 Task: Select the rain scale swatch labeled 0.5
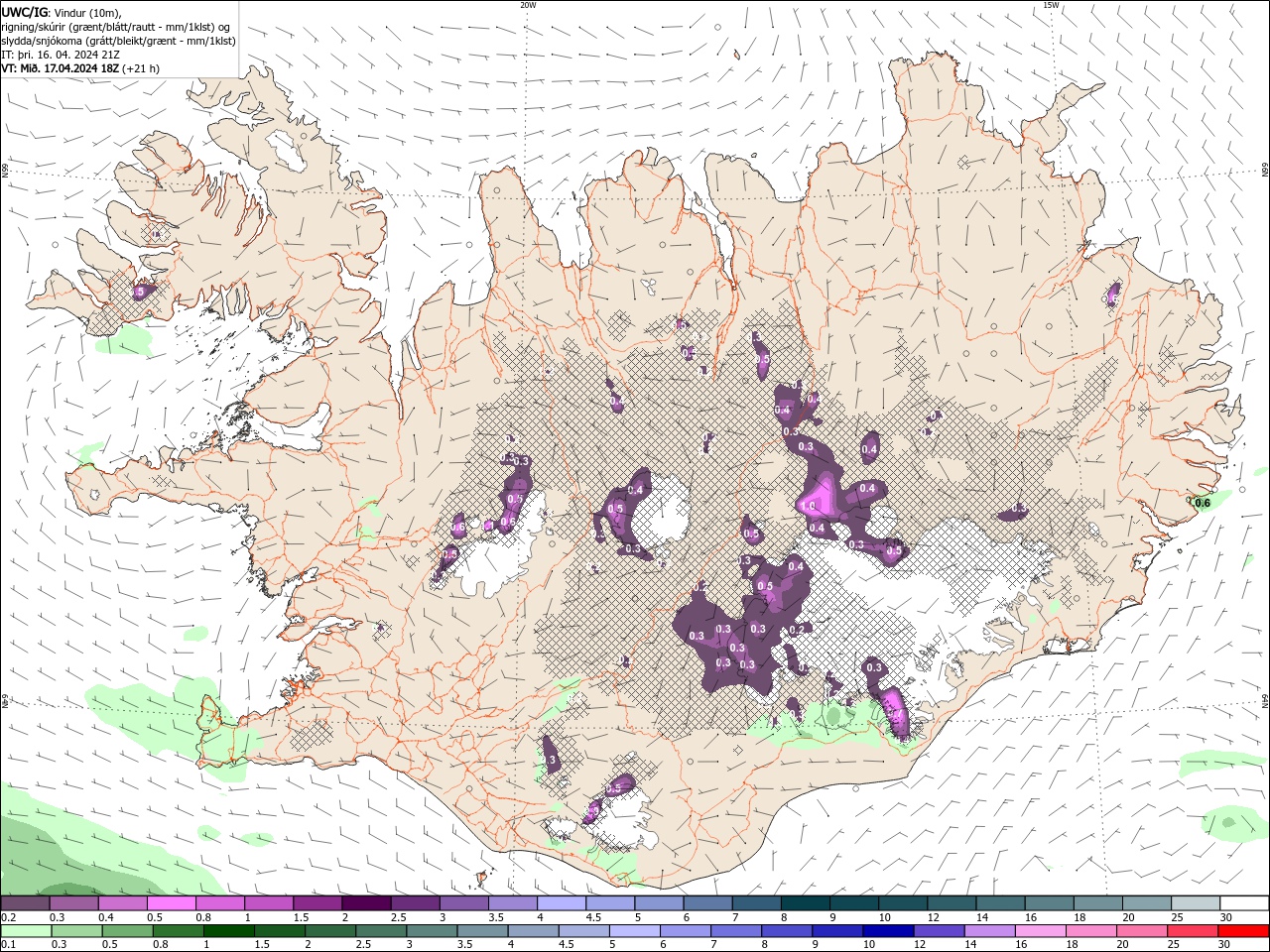127,931
